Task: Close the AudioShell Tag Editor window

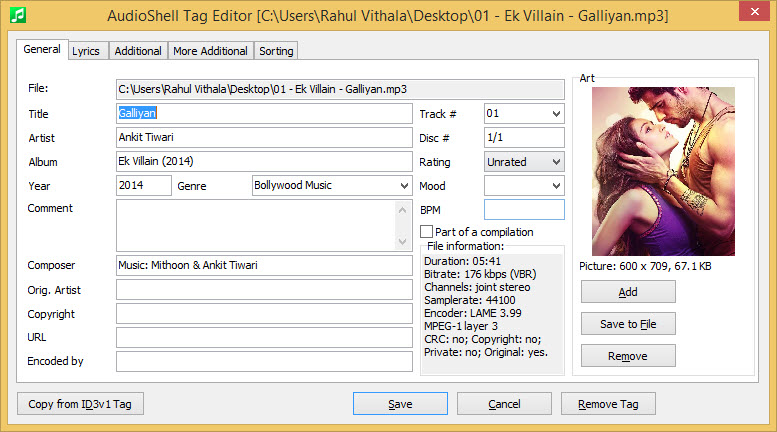Action: point(754,11)
